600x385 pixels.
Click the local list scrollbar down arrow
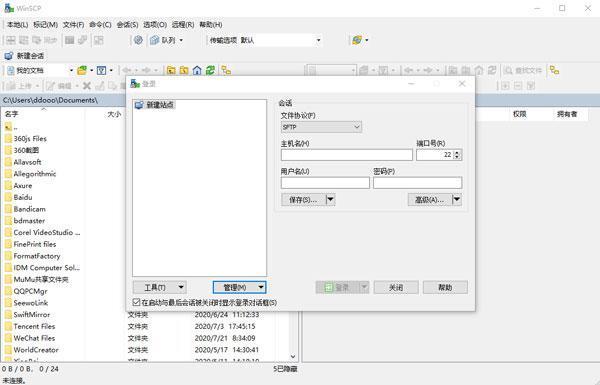click(293, 357)
